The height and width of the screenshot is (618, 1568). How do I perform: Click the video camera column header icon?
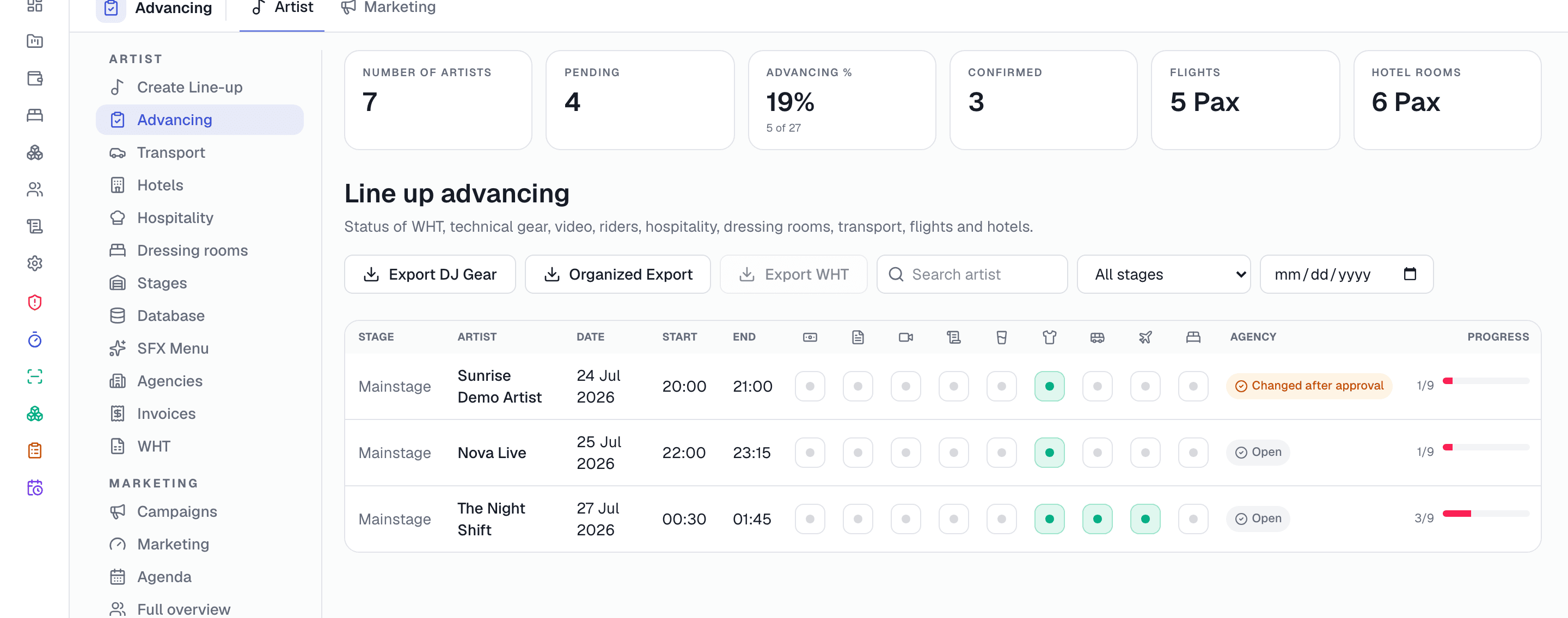click(x=906, y=337)
